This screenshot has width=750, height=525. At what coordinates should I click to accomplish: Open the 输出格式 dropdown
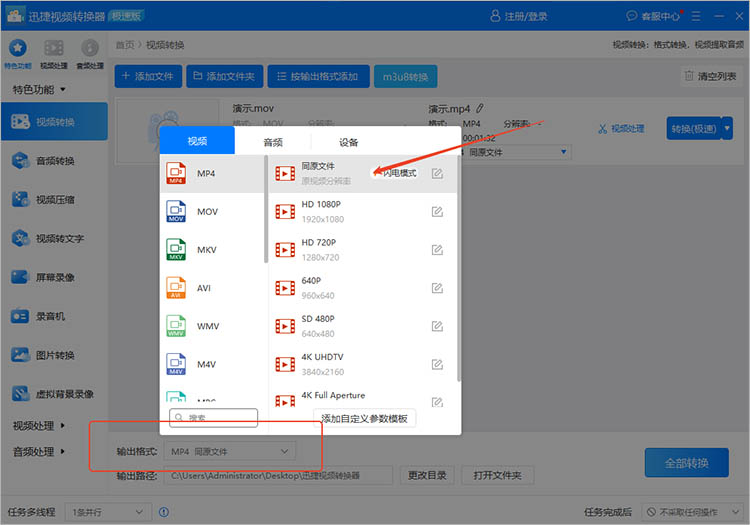click(230, 451)
